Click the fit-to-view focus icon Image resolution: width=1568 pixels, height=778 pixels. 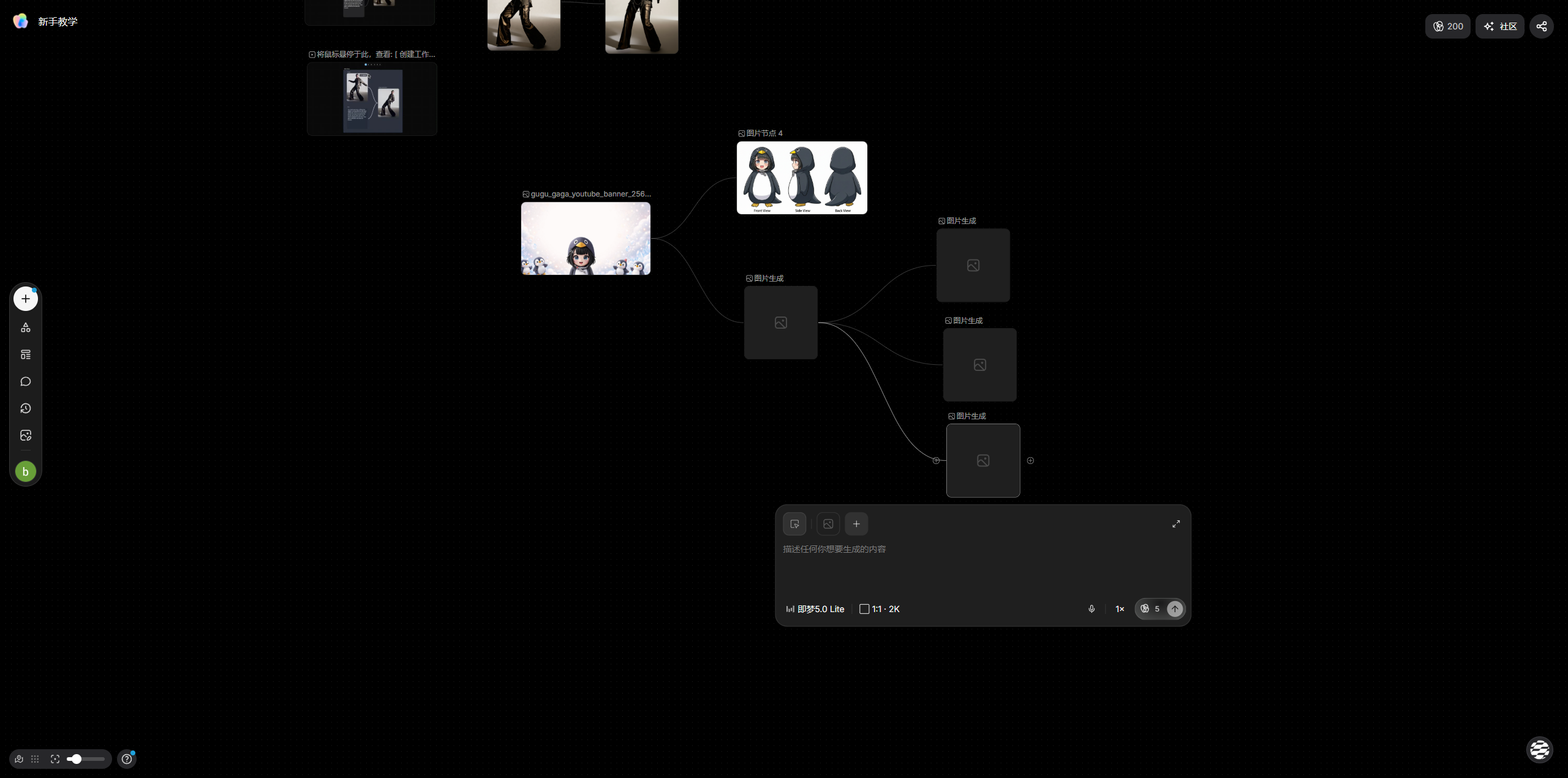click(55, 759)
